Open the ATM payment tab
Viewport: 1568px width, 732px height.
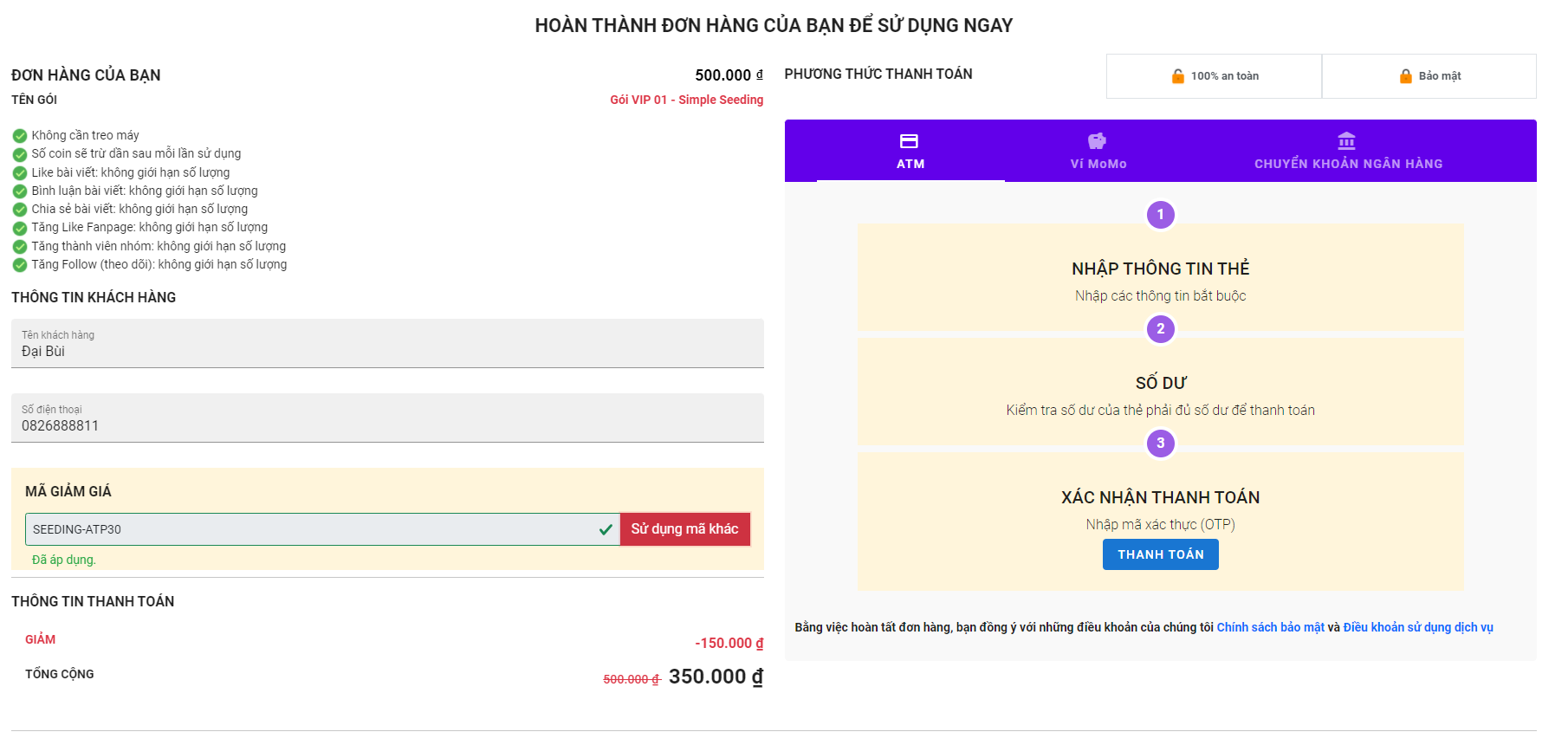pyautogui.click(x=910, y=152)
